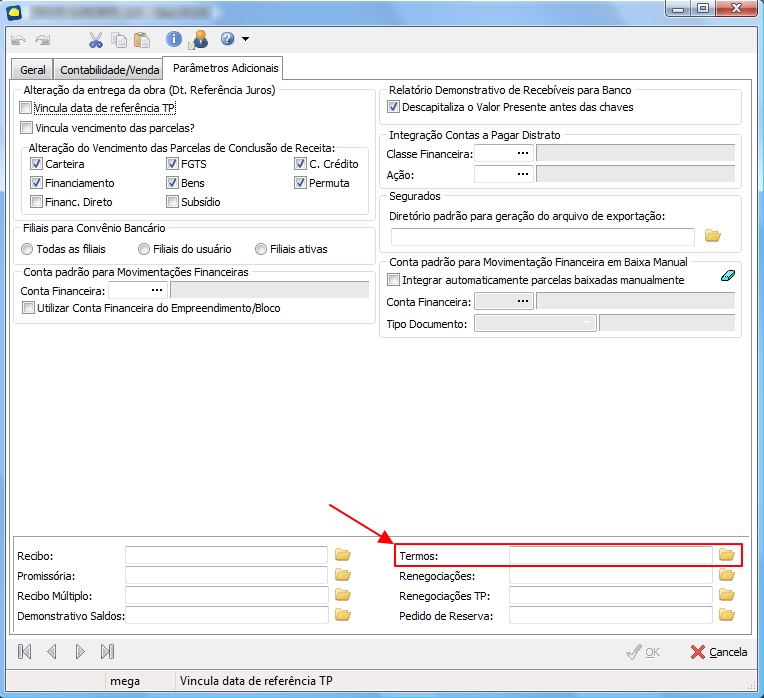The width and height of the screenshot is (764, 698).
Task: Open the Help question mark icon
Action: [x=226, y=40]
